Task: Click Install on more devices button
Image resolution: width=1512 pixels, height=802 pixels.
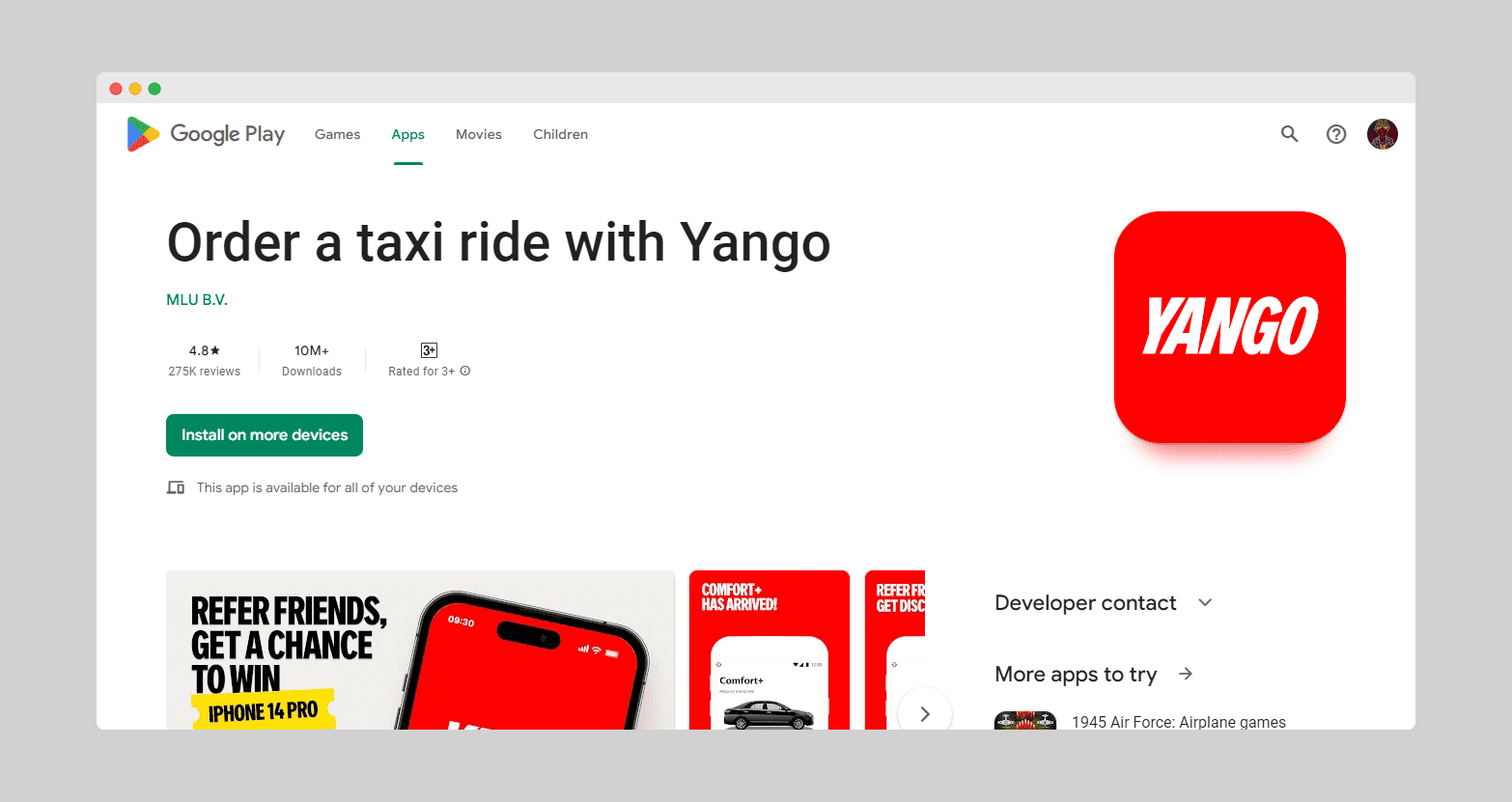Action: click(x=265, y=435)
